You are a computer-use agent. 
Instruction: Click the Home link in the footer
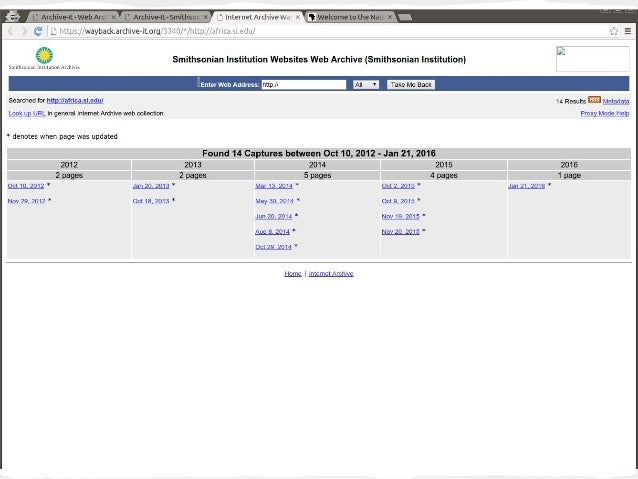pyautogui.click(x=293, y=273)
